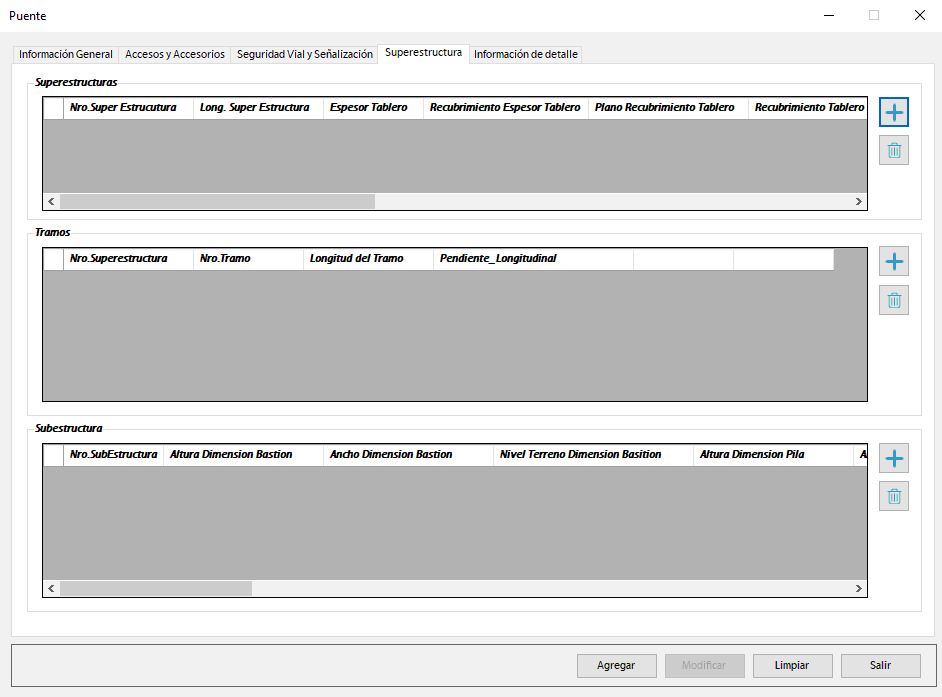Add a new Subestructura entry with plus icon
Screen dimensions: 942x697
coord(894,459)
